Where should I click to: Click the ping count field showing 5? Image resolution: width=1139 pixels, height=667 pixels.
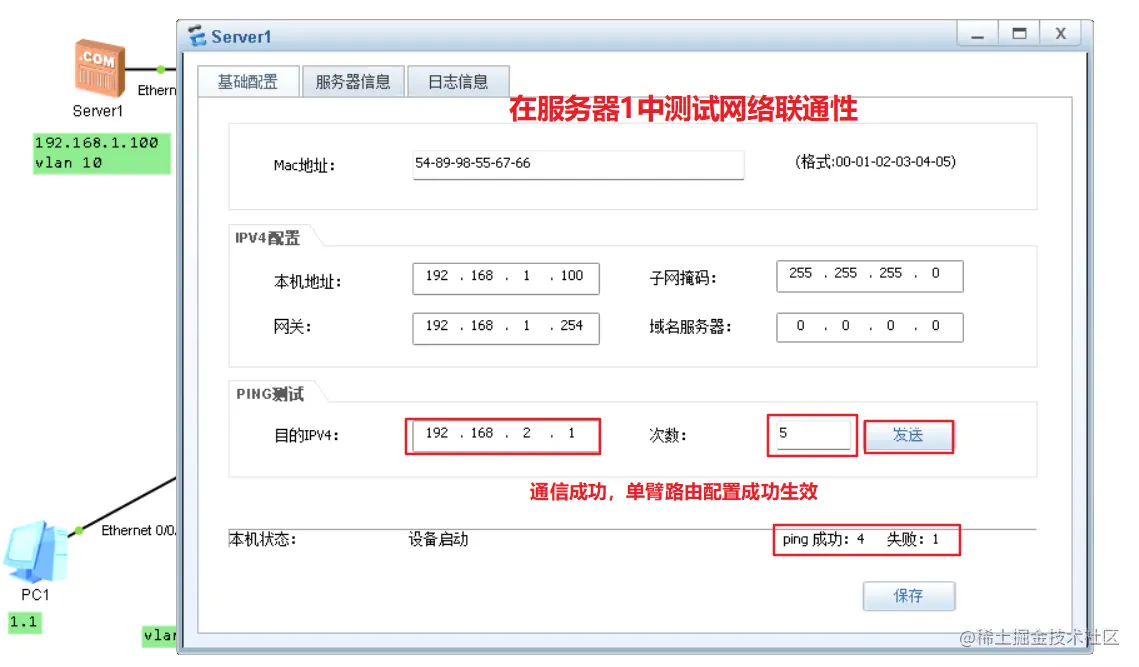[x=811, y=434]
